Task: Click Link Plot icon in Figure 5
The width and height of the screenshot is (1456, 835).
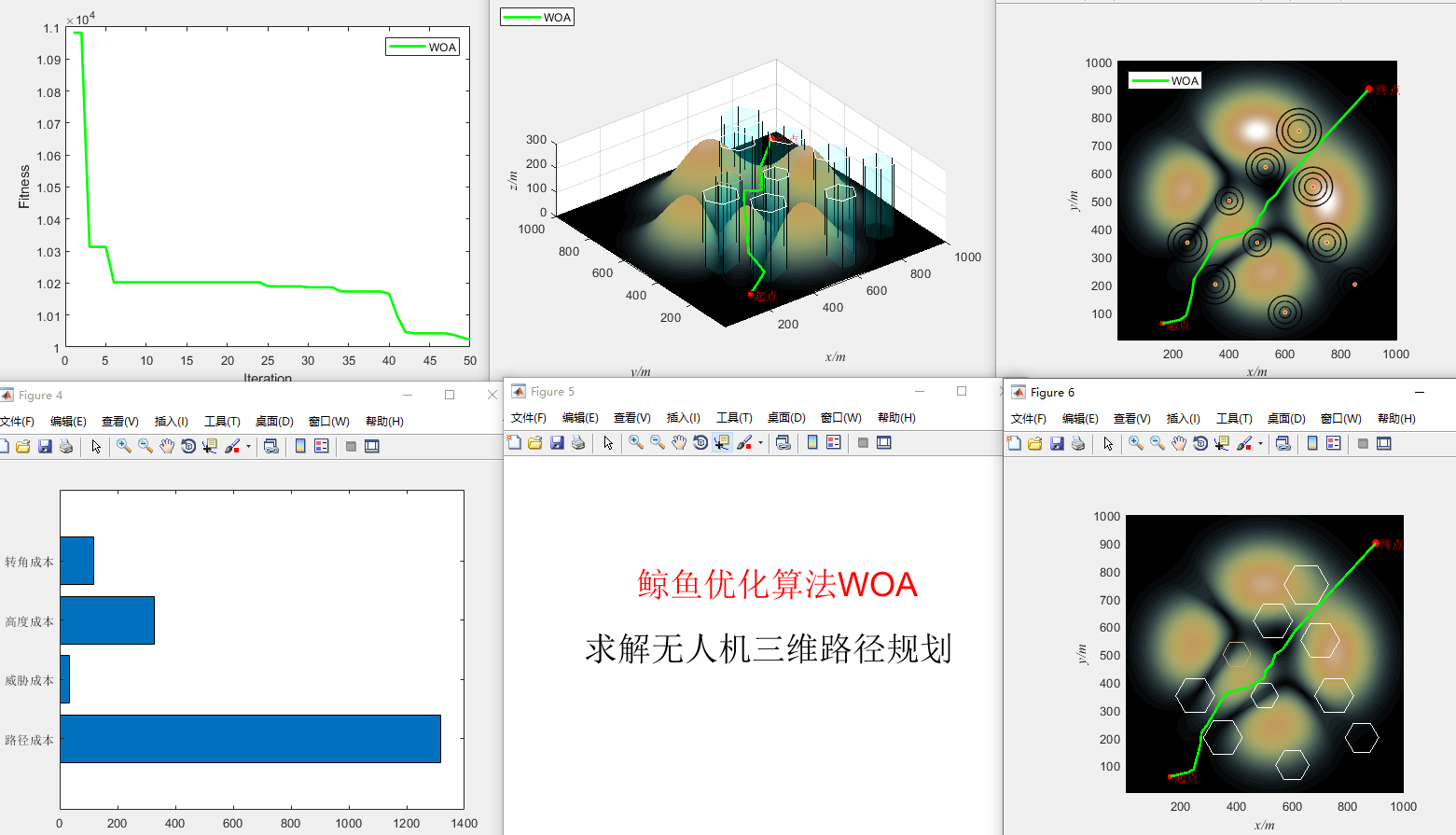Action: click(783, 443)
